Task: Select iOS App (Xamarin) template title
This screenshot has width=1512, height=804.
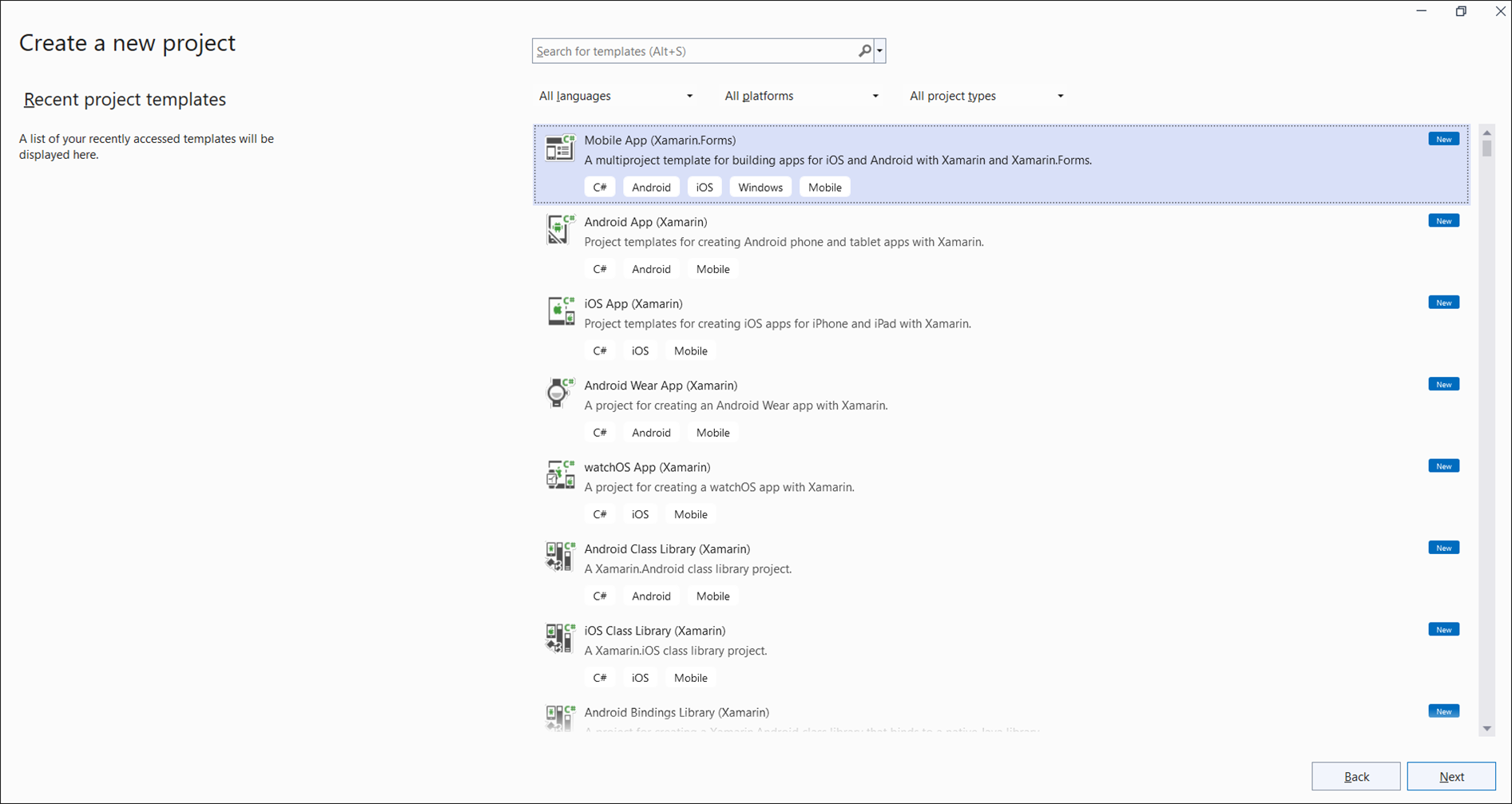Action: pyautogui.click(x=633, y=303)
